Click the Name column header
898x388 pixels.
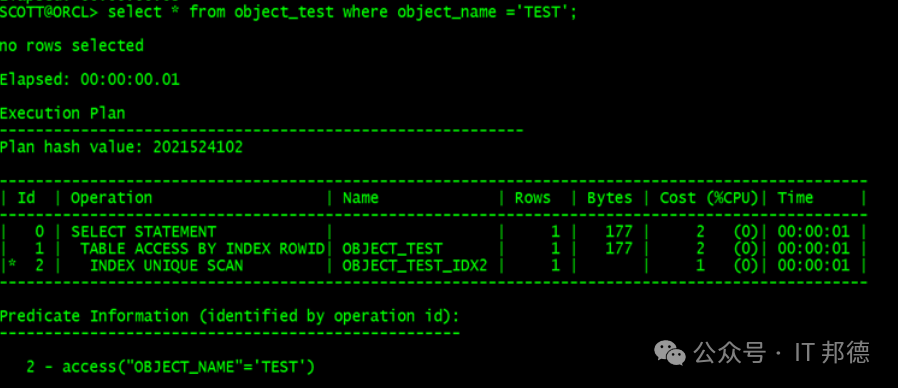click(361, 198)
